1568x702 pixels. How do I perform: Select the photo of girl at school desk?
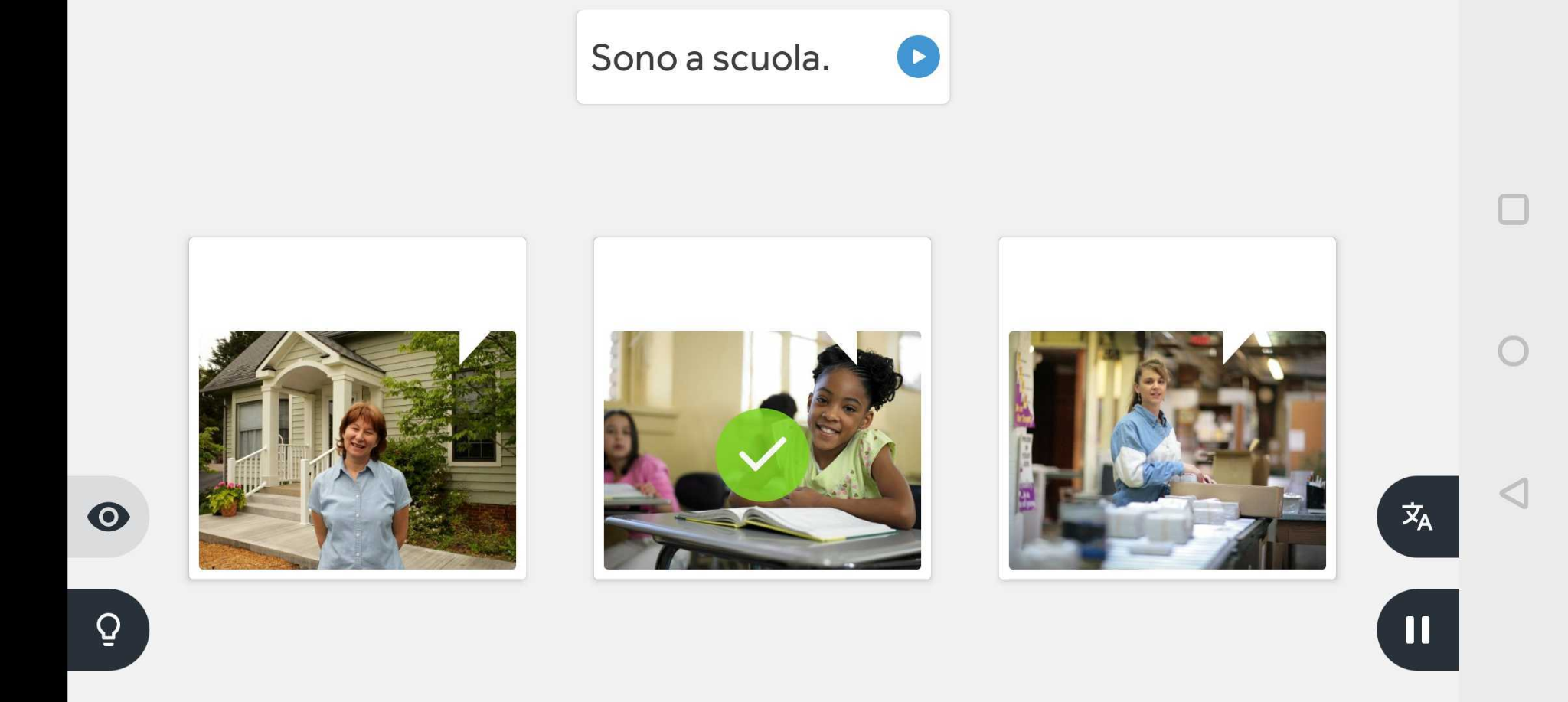763,450
